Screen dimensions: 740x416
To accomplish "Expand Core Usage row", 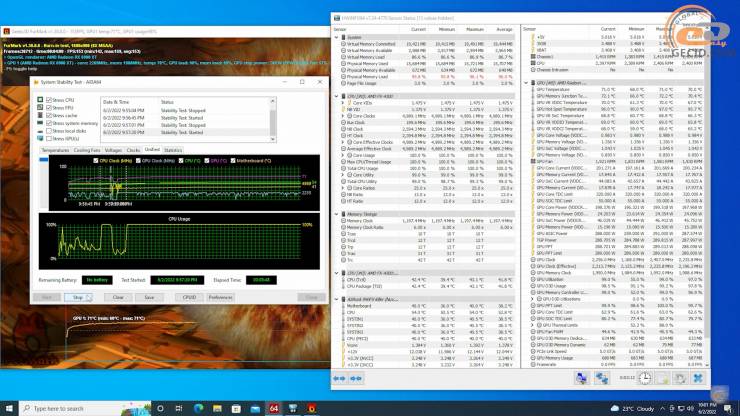I will (x=343, y=155).
